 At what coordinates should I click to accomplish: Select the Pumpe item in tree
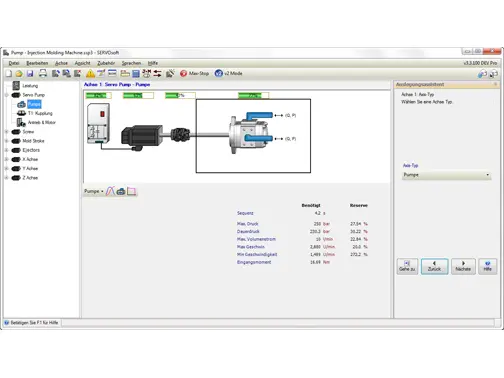(34, 104)
